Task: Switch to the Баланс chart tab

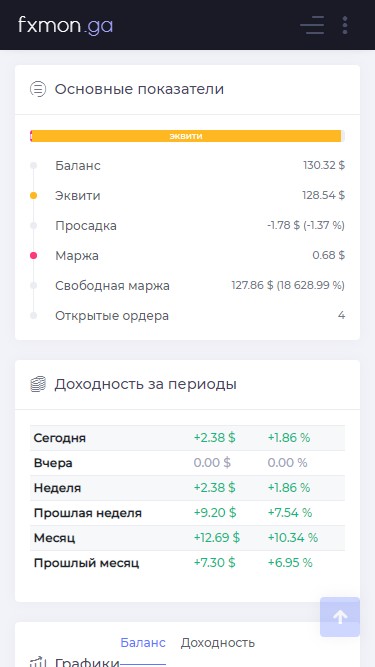Action: click(143, 642)
